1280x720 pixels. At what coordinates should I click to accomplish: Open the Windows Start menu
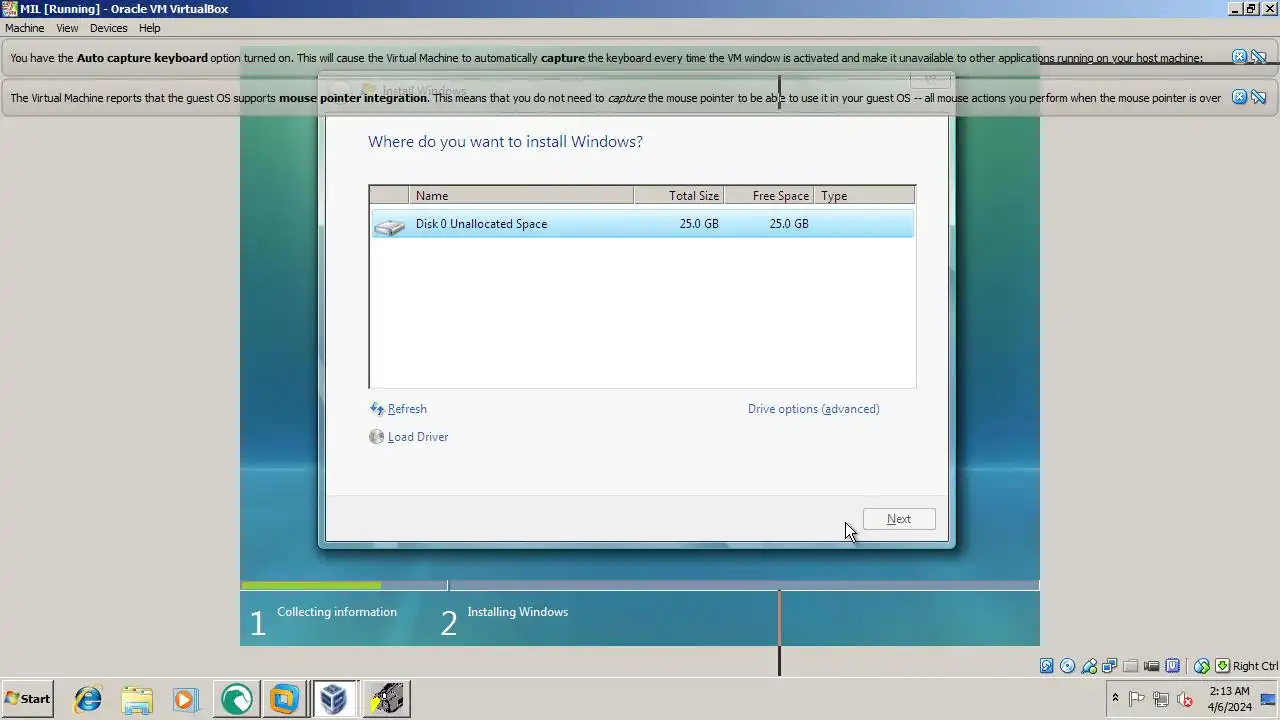click(x=28, y=699)
